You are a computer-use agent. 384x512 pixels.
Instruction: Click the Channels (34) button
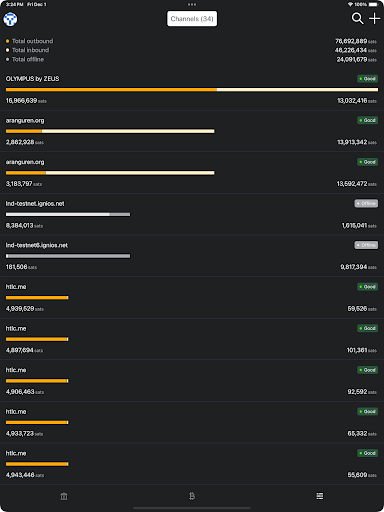click(x=192, y=19)
